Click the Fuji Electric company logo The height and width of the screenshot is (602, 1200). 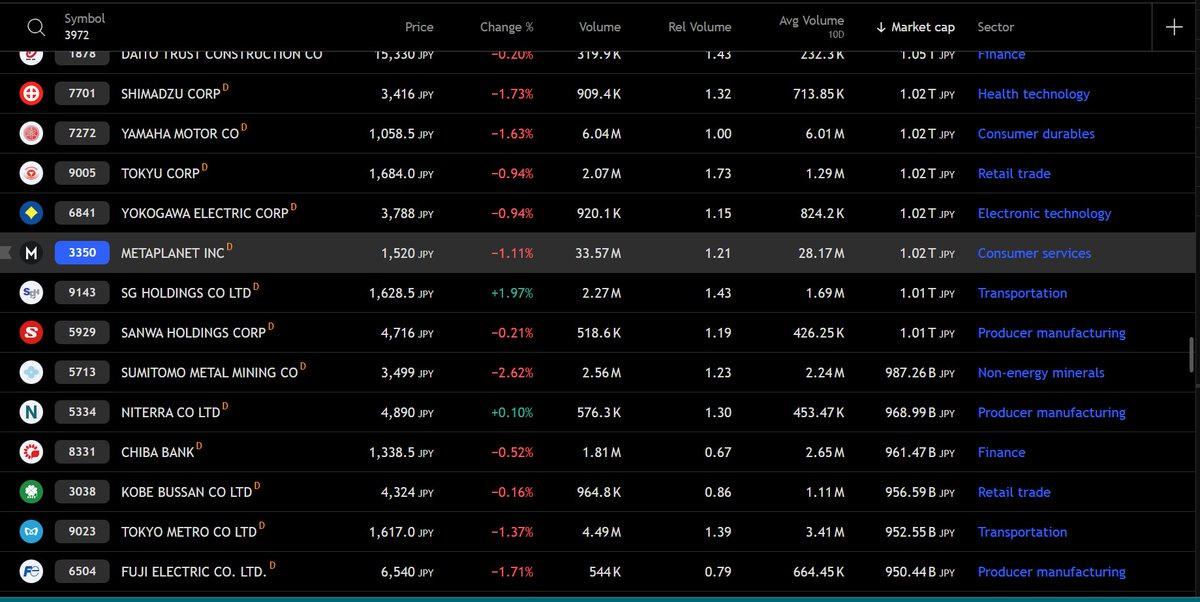32,572
